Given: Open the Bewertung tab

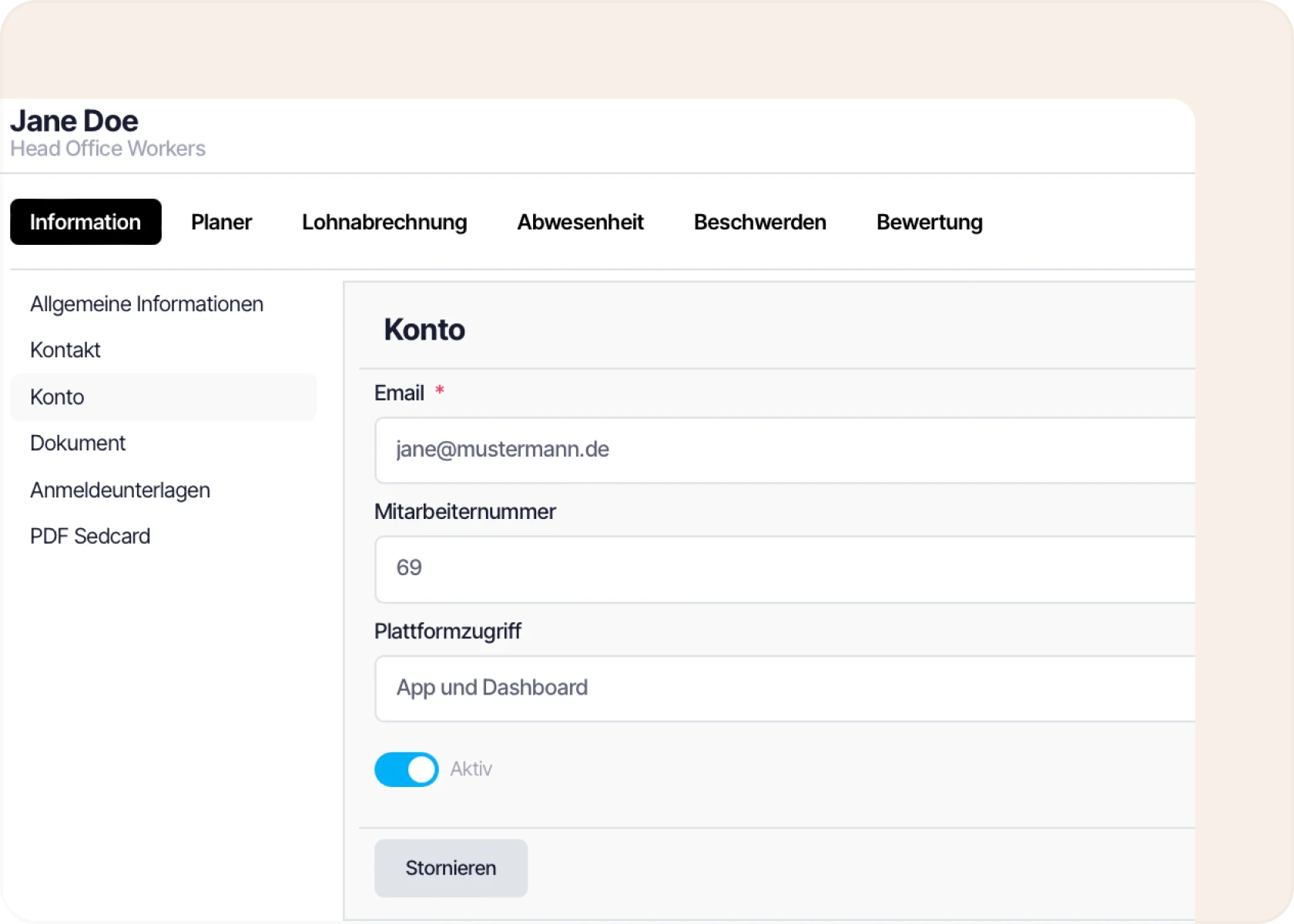Looking at the screenshot, I should [x=929, y=222].
